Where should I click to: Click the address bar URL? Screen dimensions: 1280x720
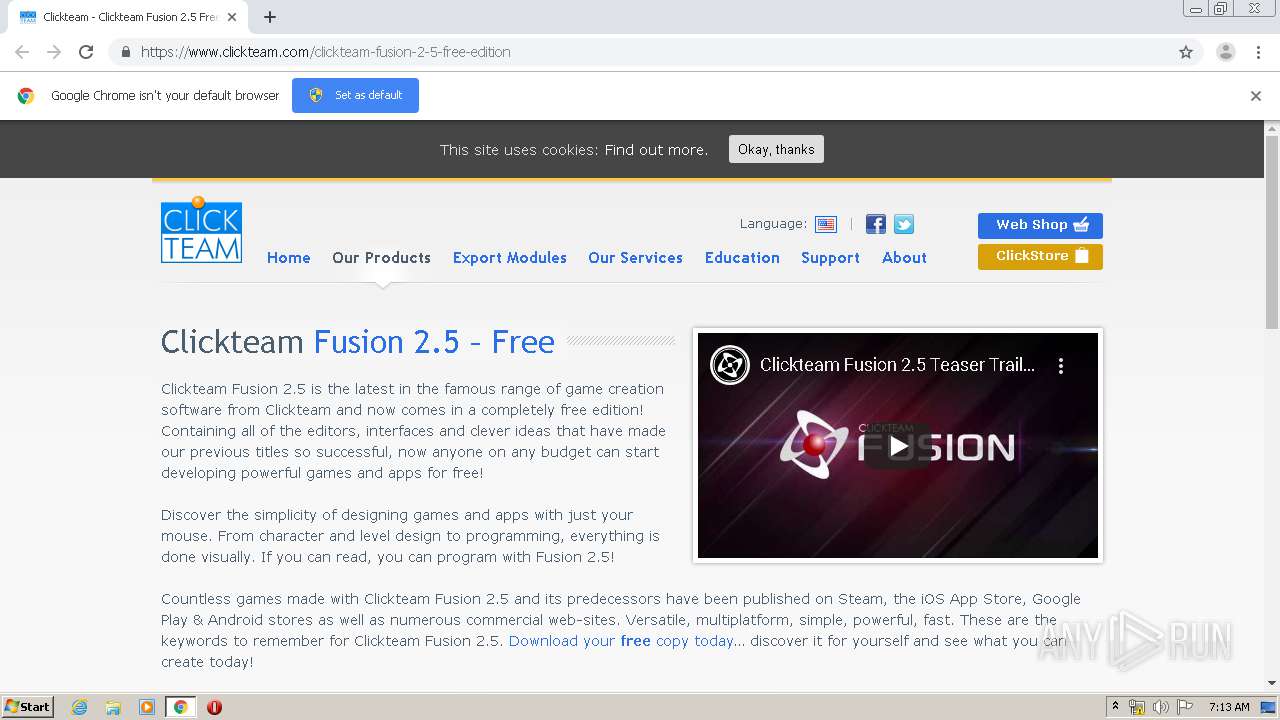326,52
